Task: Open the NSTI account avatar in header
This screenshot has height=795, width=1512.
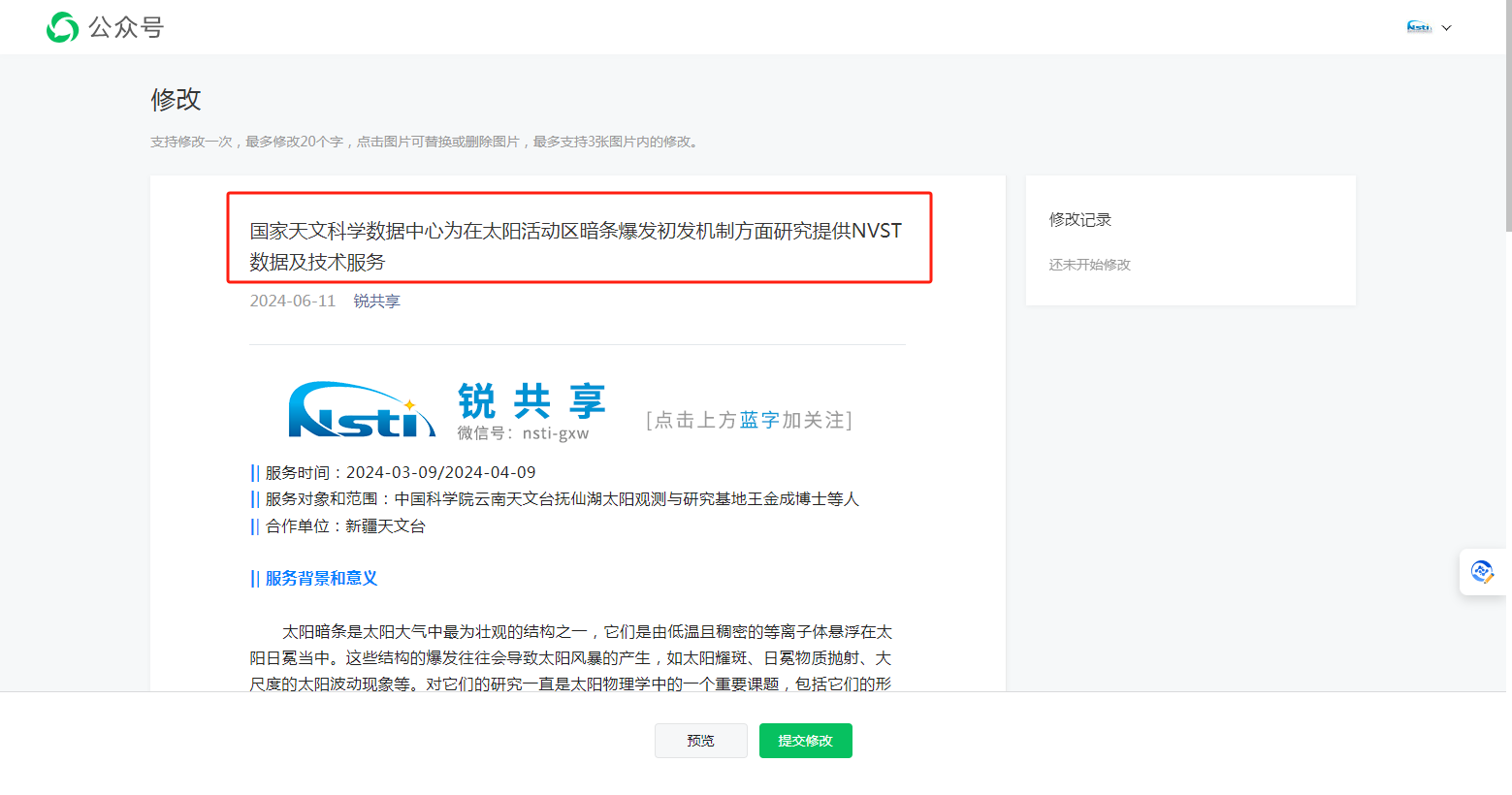Action: (1419, 27)
